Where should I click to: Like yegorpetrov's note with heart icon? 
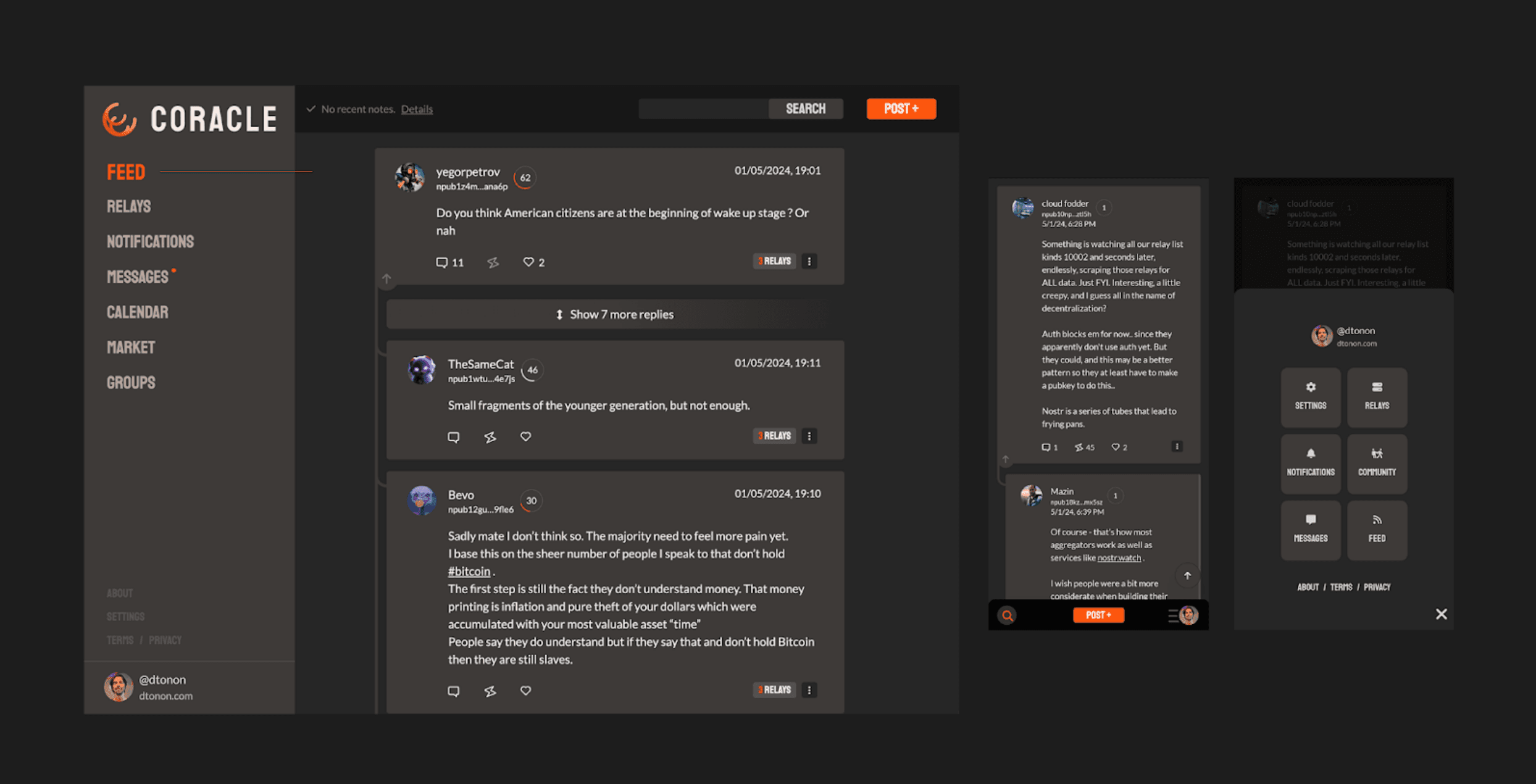tap(528, 262)
